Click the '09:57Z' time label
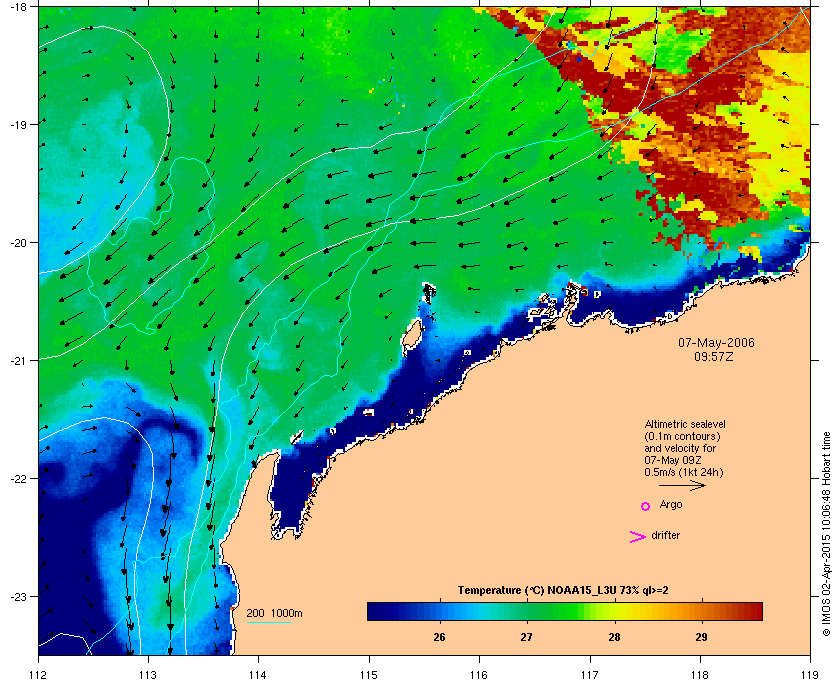The height and width of the screenshot is (680, 840). pos(714,356)
